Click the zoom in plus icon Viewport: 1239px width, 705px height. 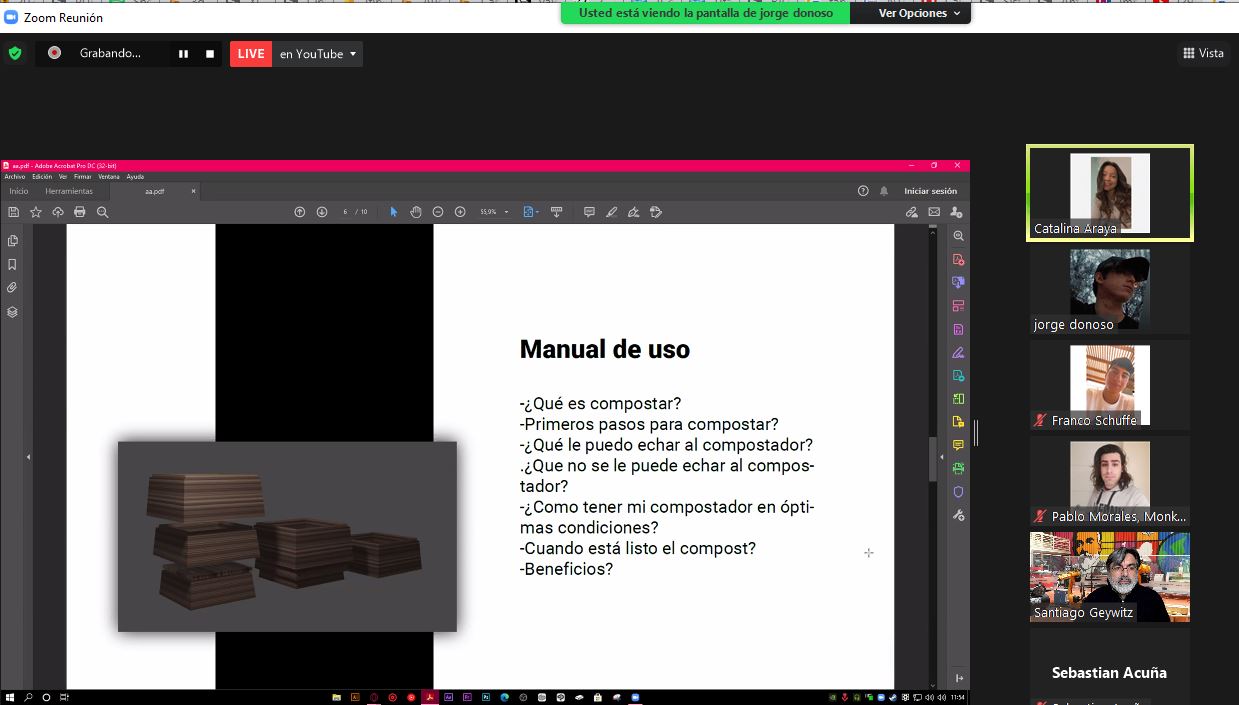click(x=460, y=212)
